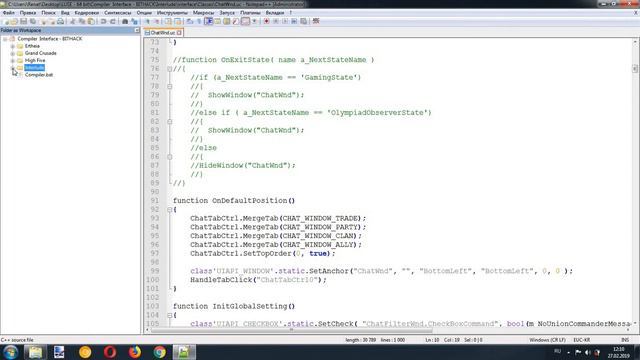Select the Compiler.bat file in tree

pos(39,75)
